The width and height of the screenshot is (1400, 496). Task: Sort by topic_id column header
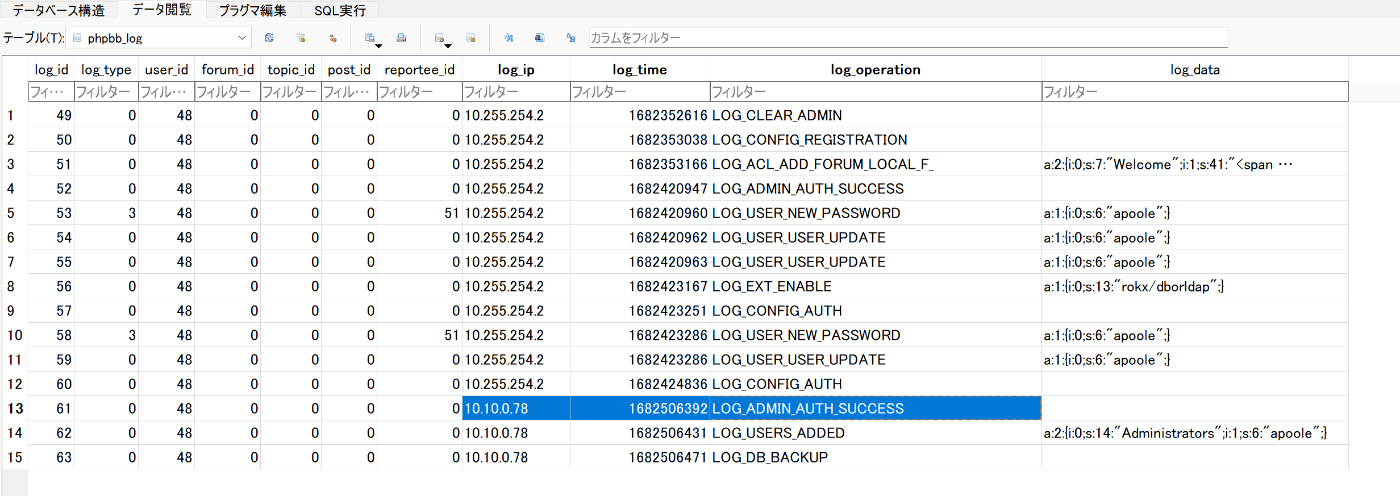(x=291, y=70)
